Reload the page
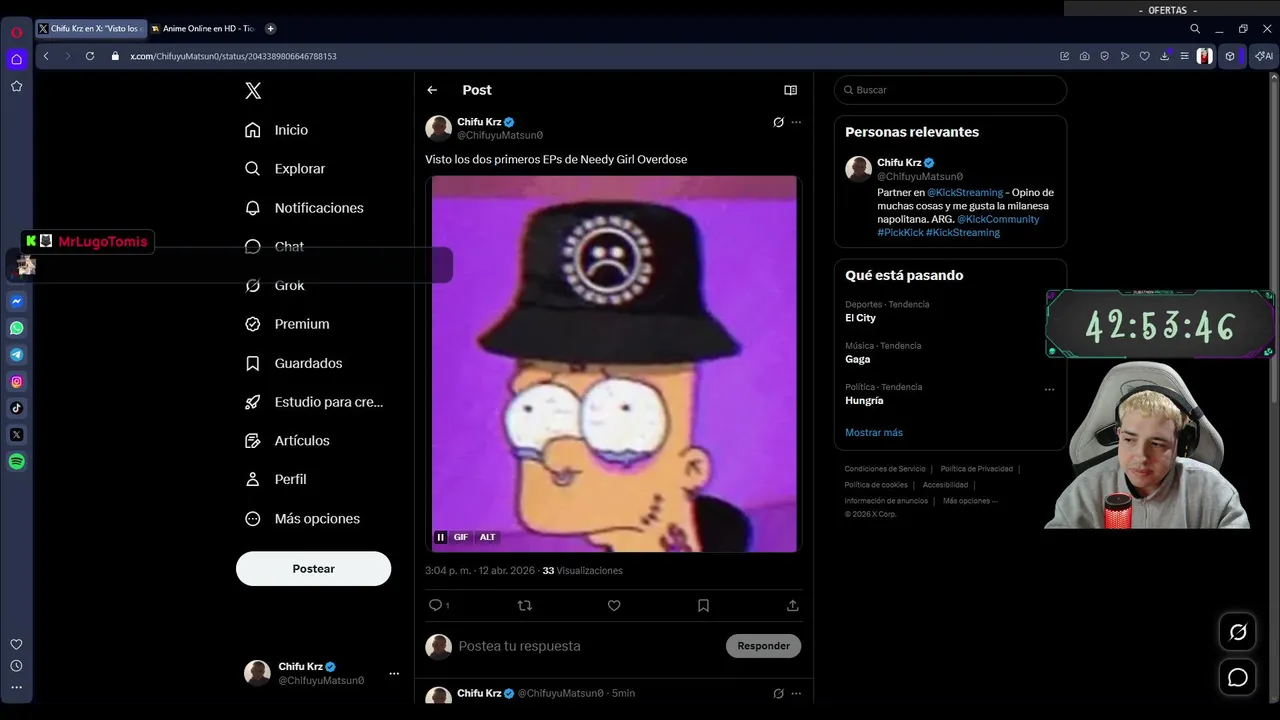 click(90, 56)
